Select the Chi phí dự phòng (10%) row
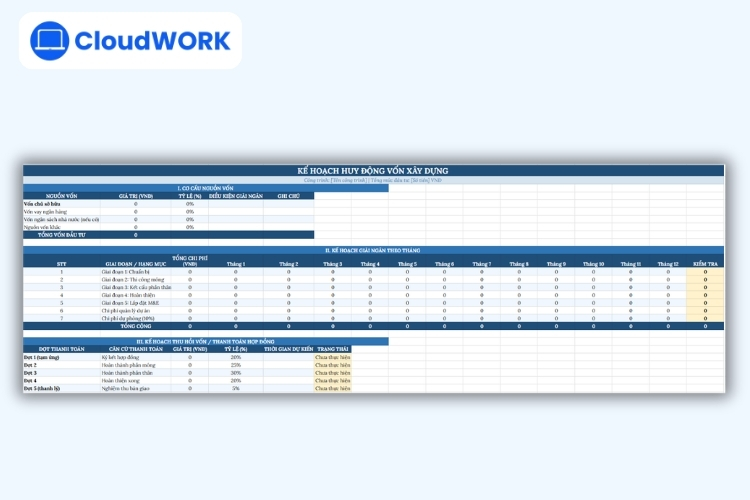The height and width of the screenshot is (500, 750). click(x=128, y=318)
